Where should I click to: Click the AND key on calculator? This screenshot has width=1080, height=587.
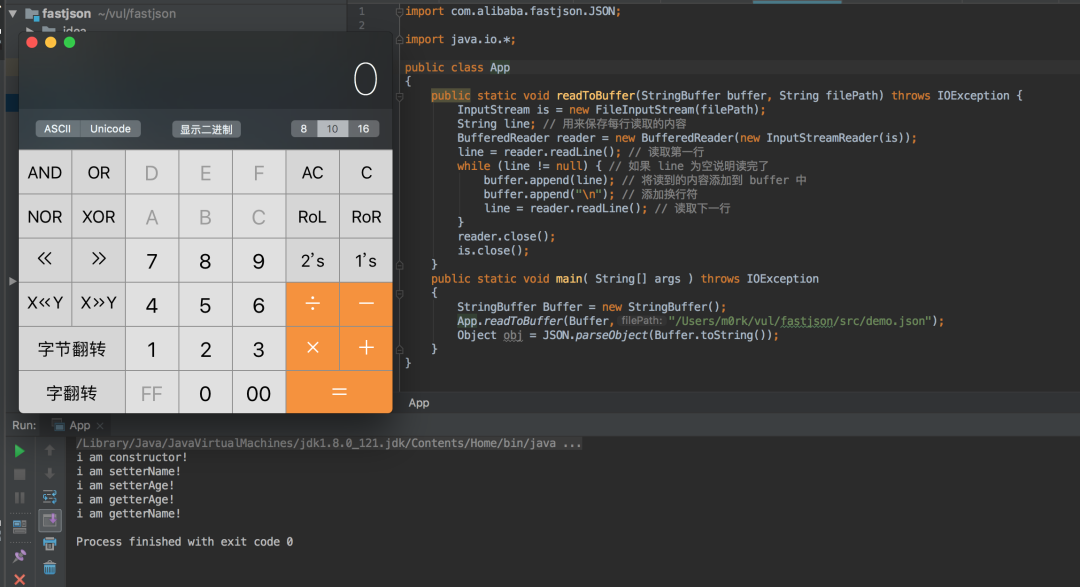click(45, 172)
